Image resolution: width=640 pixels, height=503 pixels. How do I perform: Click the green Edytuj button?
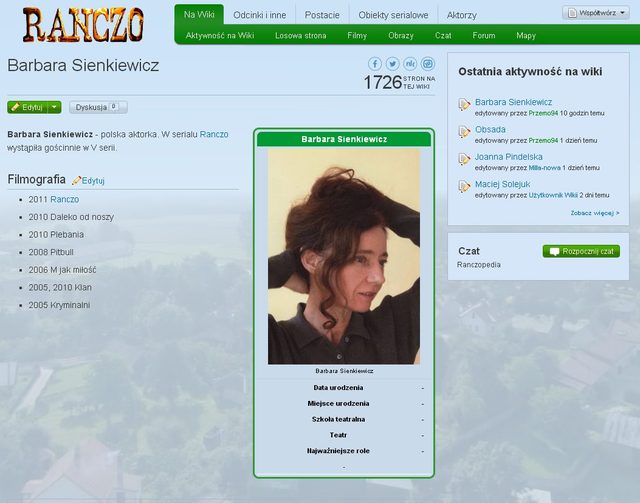pyautogui.click(x=28, y=107)
